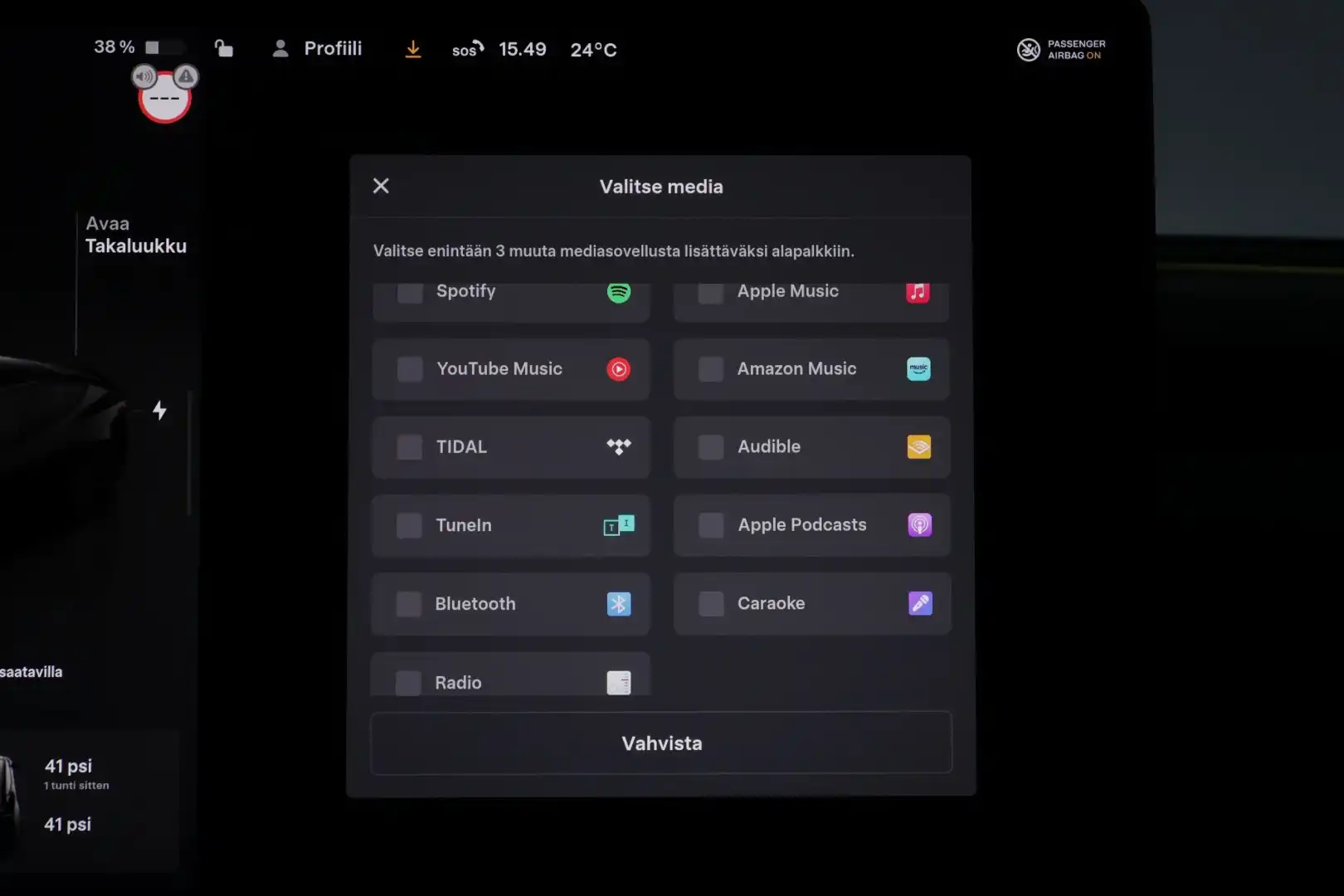Image resolution: width=1344 pixels, height=896 pixels.
Task: Click the Valitse media dialog title
Action: [x=661, y=187]
